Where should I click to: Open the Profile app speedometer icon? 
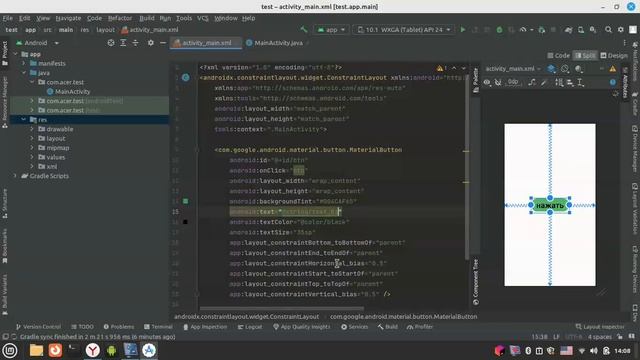pyautogui.click(x=523, y=30)
